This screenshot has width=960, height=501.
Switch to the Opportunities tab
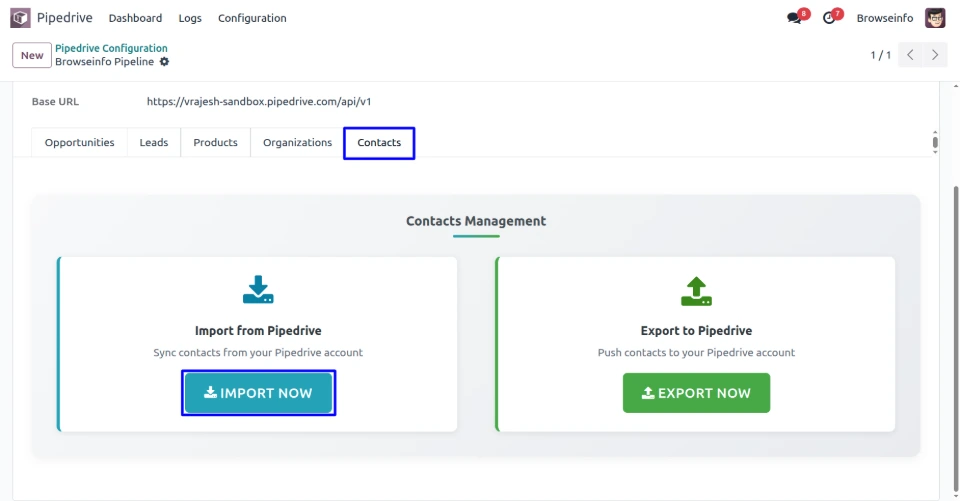click(x=80, y=143)
